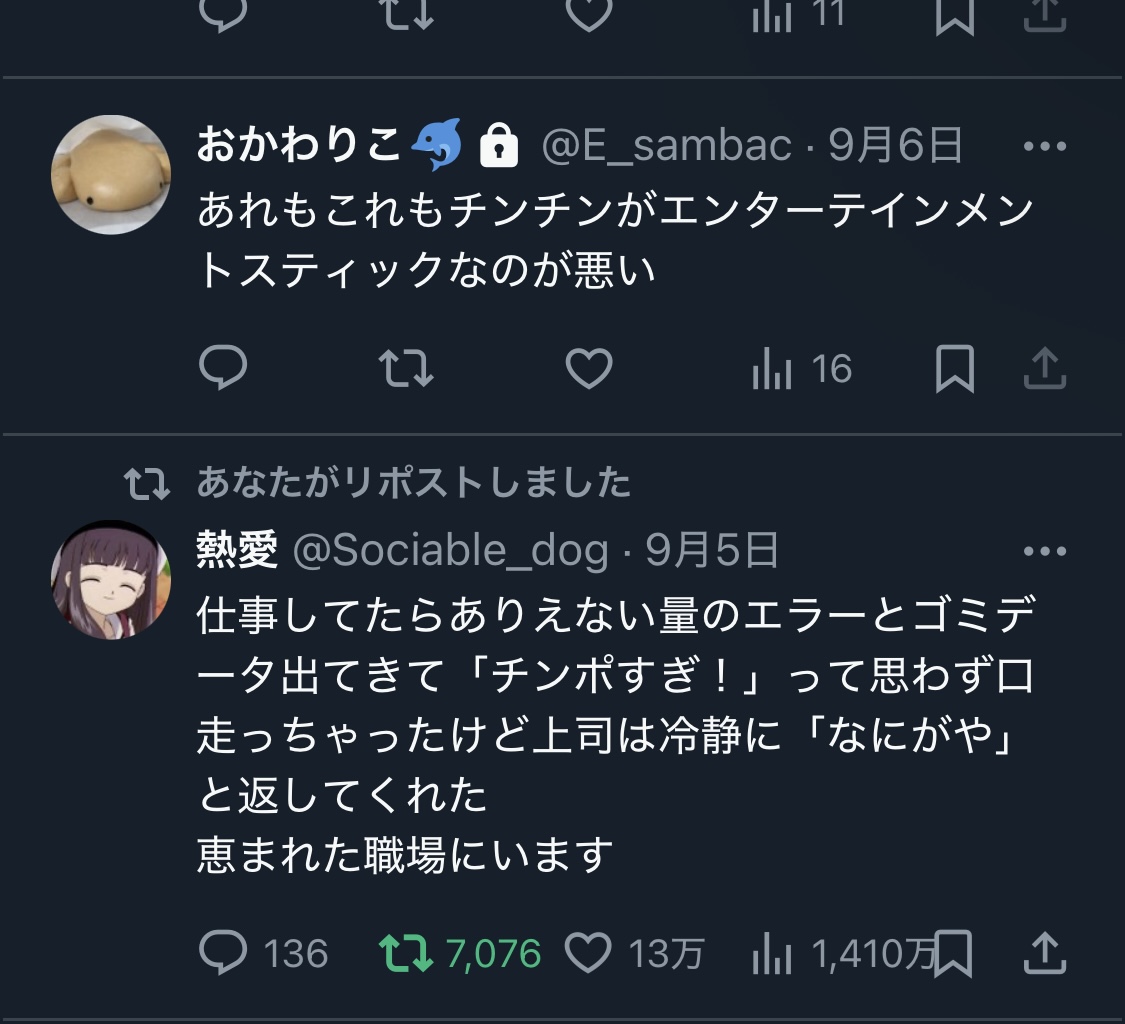Screen dimensions: 1125x1024
Task: Open the @Sociable_dog profile handle
Action: [450, 551]
